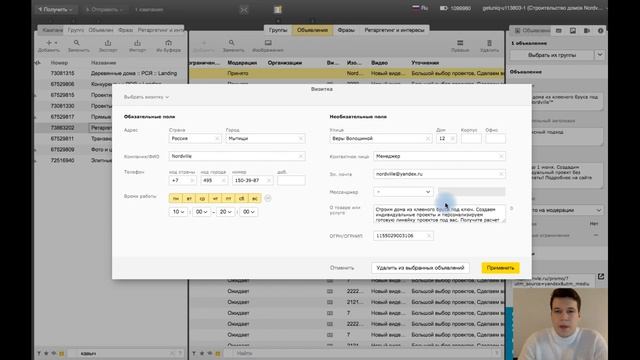Toggle the вт weekday button
Screen dimensions: 640x360
pos(189,198)
